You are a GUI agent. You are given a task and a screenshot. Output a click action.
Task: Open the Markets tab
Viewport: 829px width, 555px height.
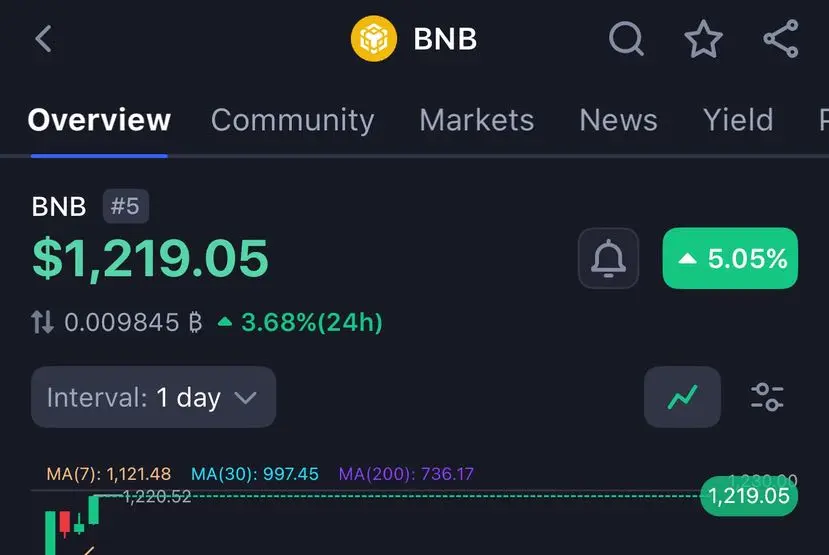coord(477,120)
